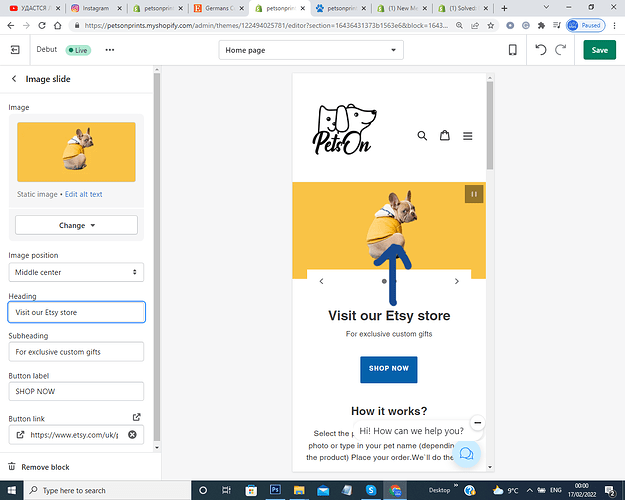
Task: Clear the Button link URL
Action: 132,435
